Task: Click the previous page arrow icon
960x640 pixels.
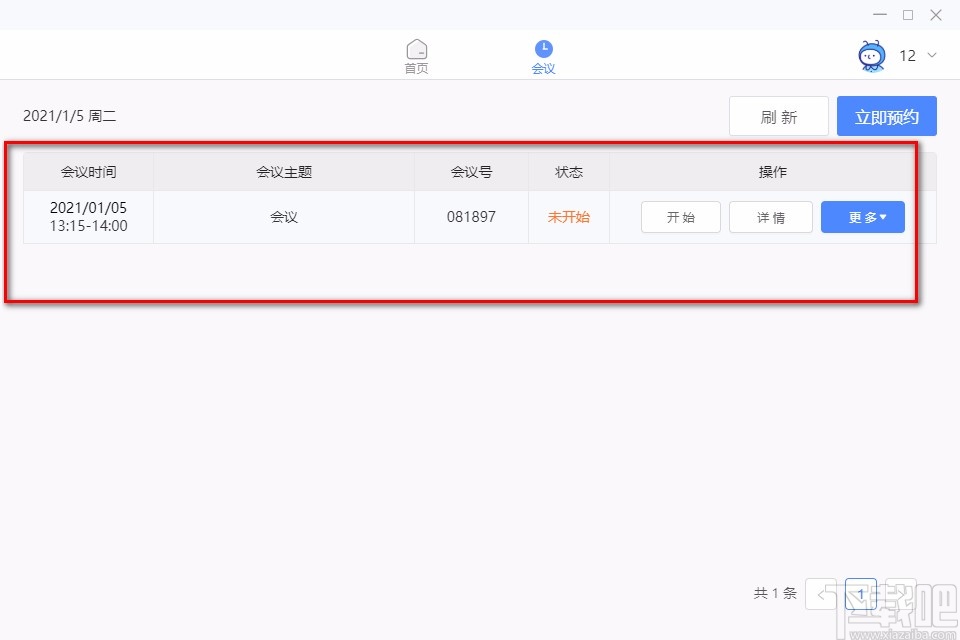Action: pos(822,593)
